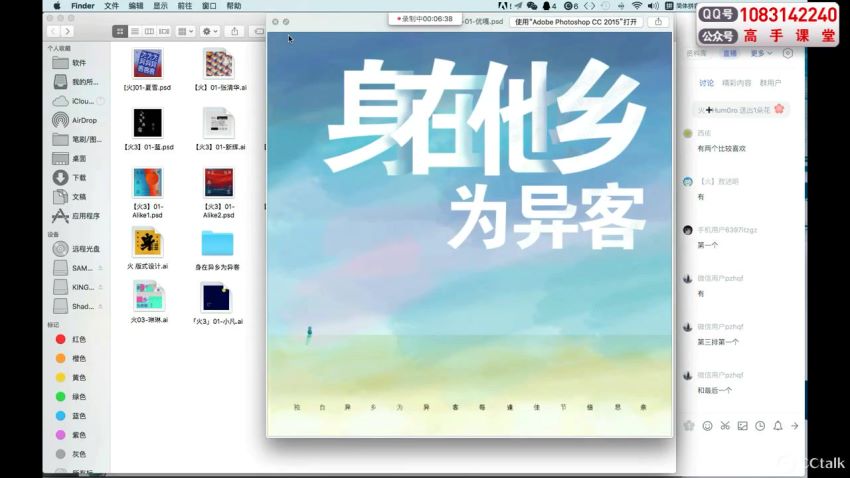Click the volume icon in the menu bar
Viewport: 850px width, 478px height.
[x=653, y=5]
